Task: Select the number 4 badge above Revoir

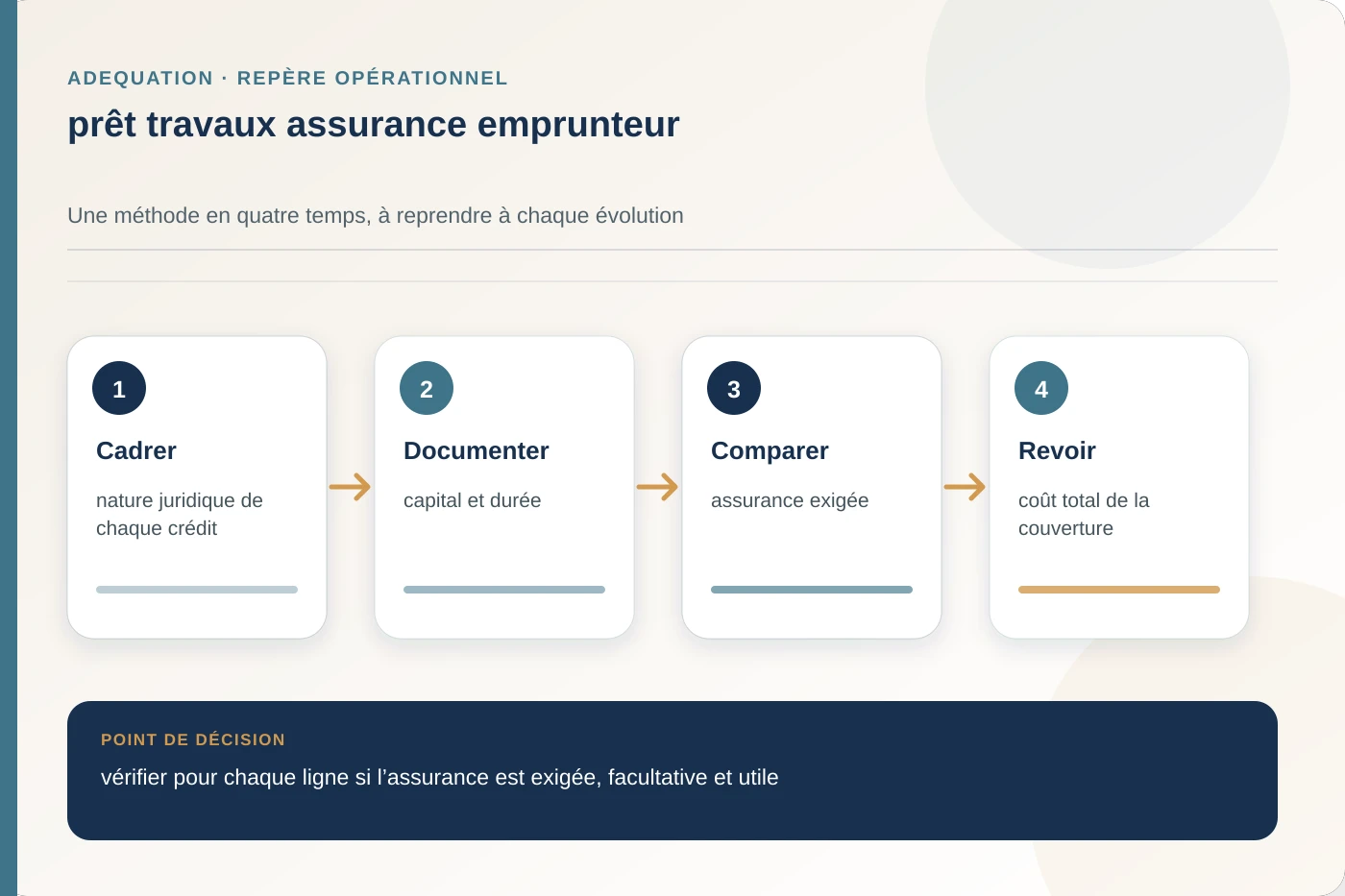Action: tap(1041, 388)
